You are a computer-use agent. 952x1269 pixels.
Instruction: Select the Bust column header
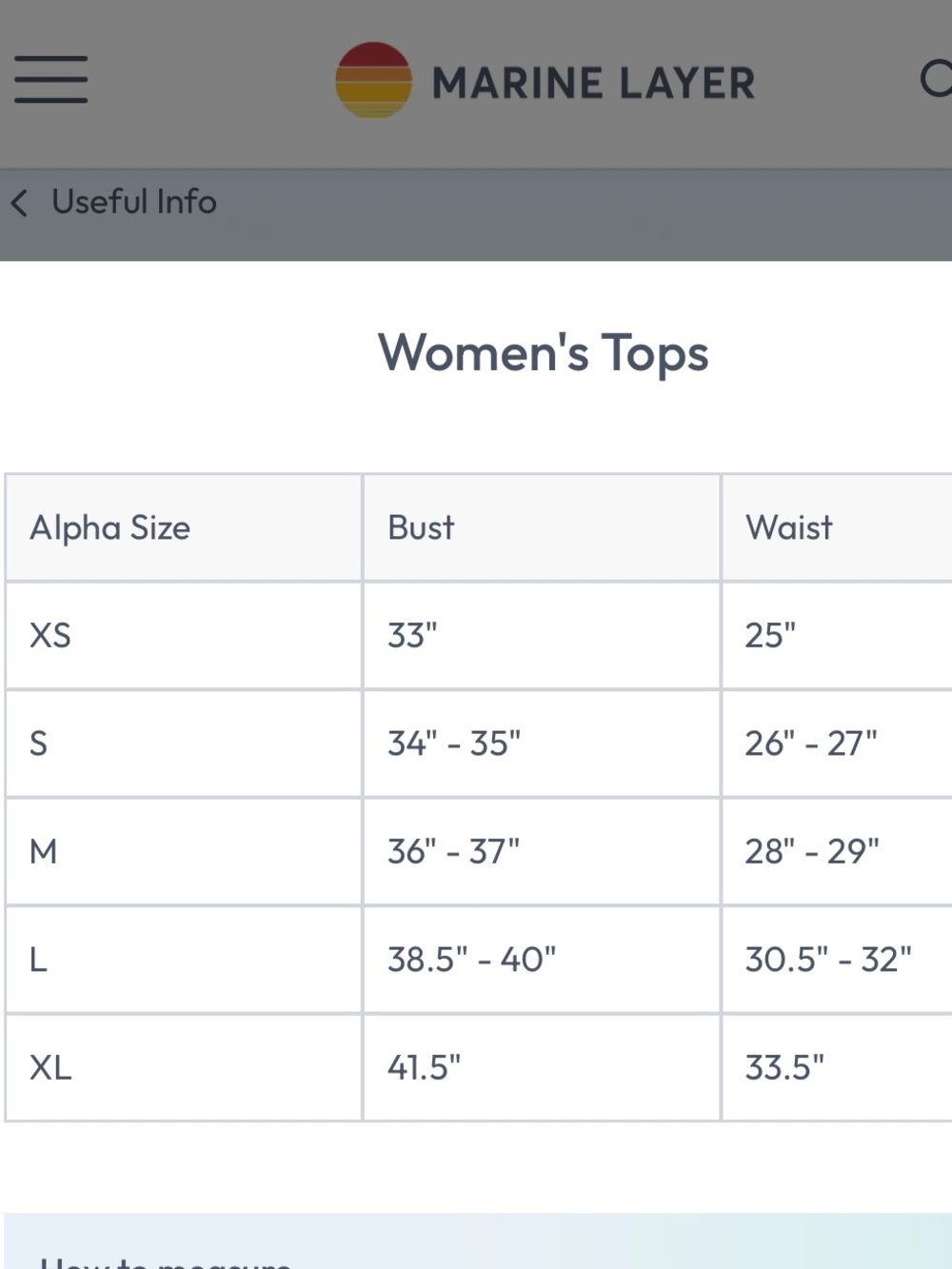(542, 527)
